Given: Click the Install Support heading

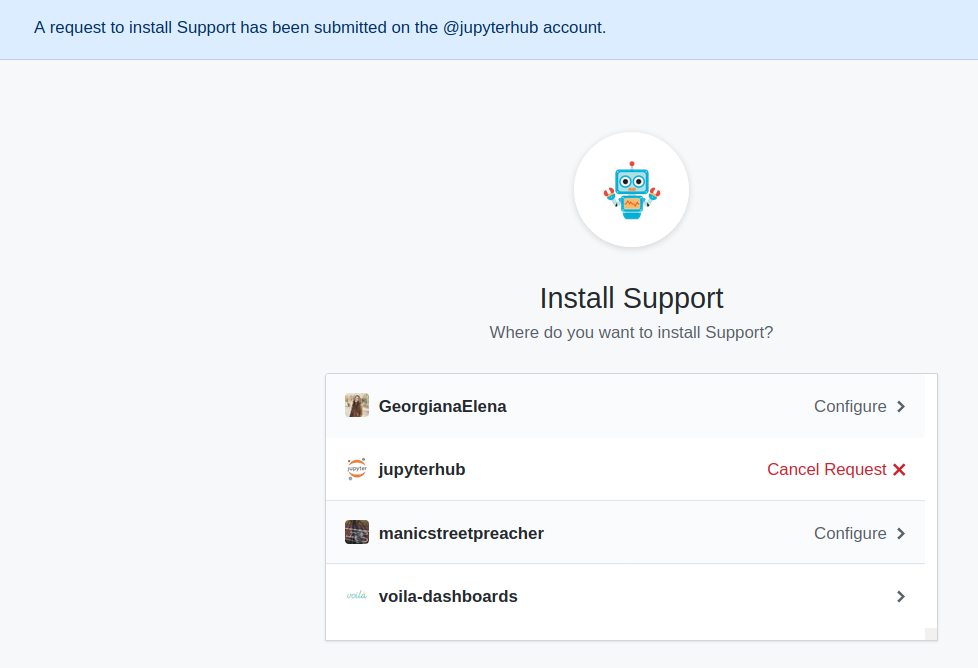Looking at the screenshot, I should pyautogui.click(x=631, y=298).
